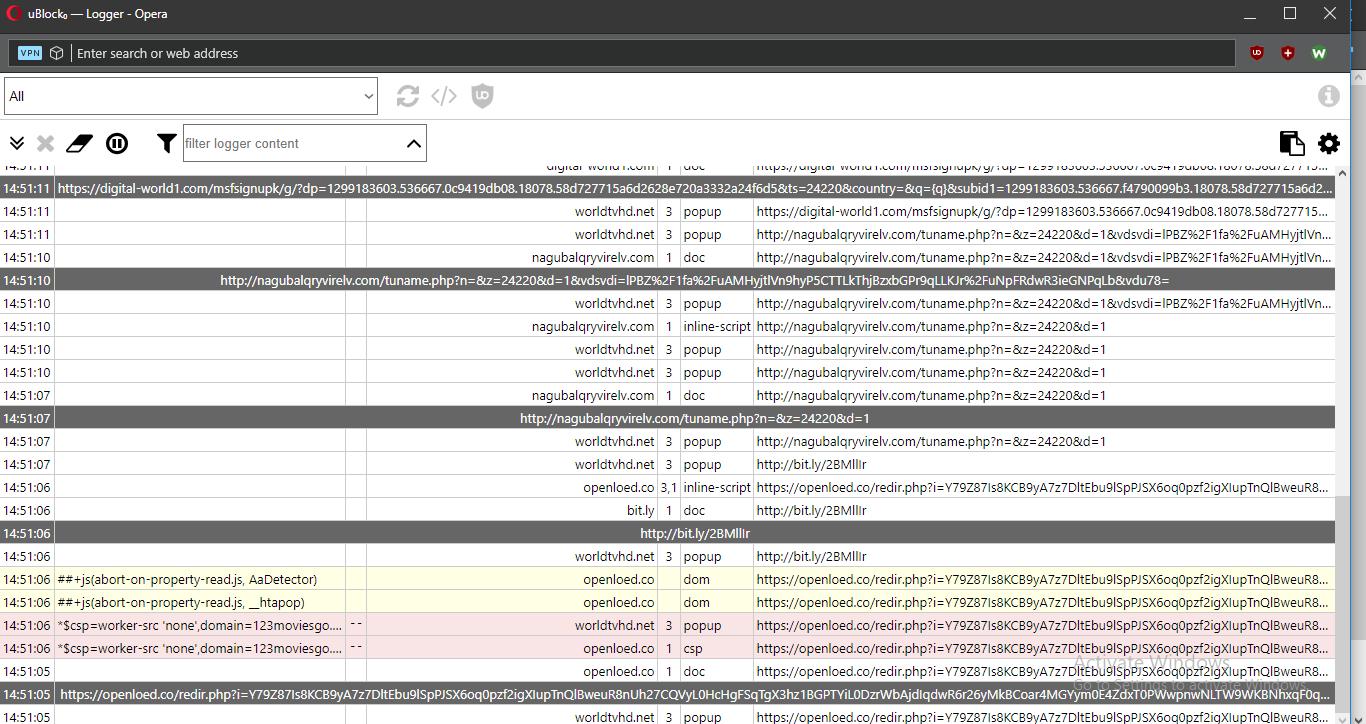This screenshot has width=1366, height=724.
Task: Select the uBlock Origin extension shield icon
Action: [1256, 52]
